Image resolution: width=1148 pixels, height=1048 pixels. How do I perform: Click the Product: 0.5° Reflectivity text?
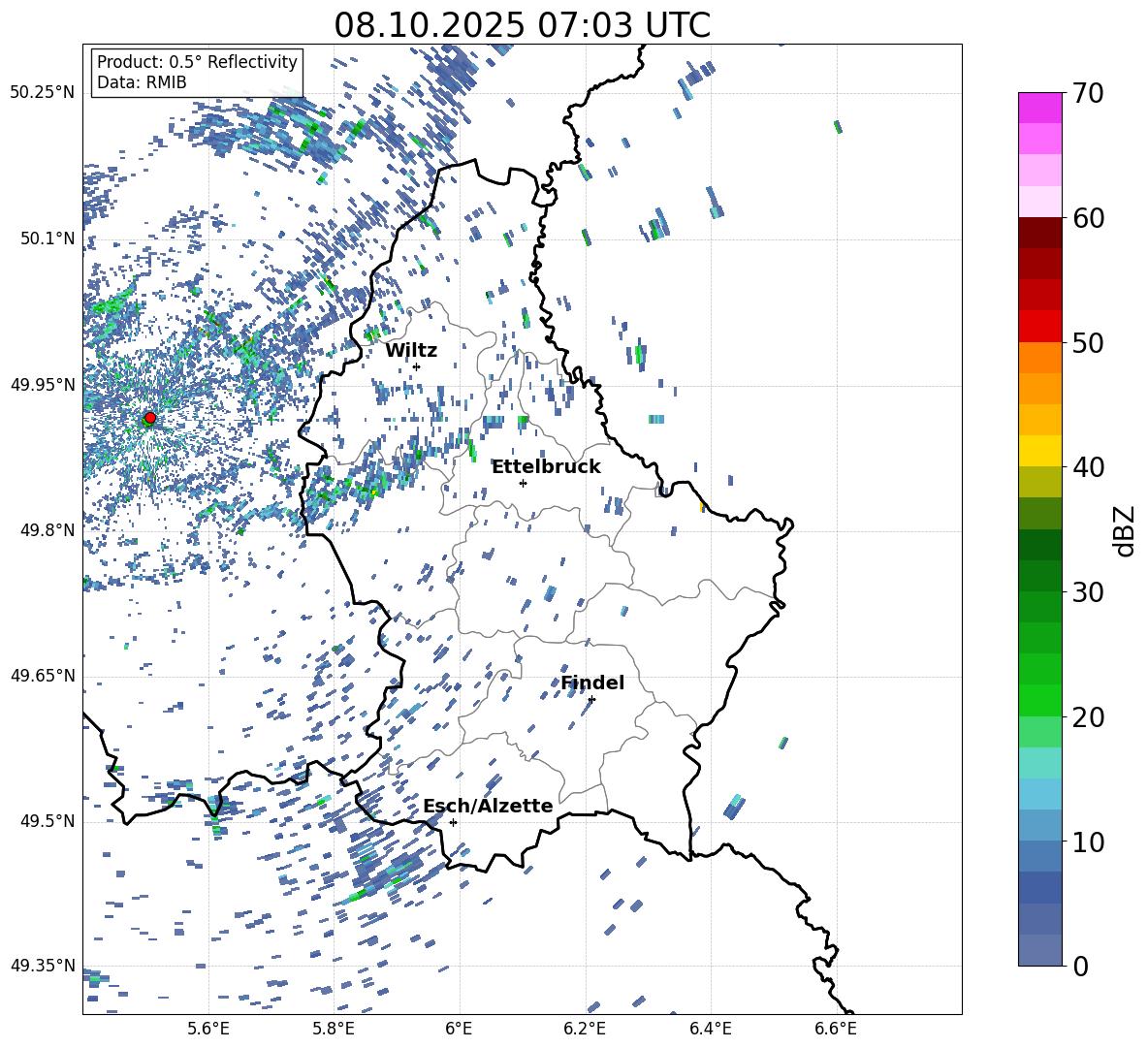(197, 61)
